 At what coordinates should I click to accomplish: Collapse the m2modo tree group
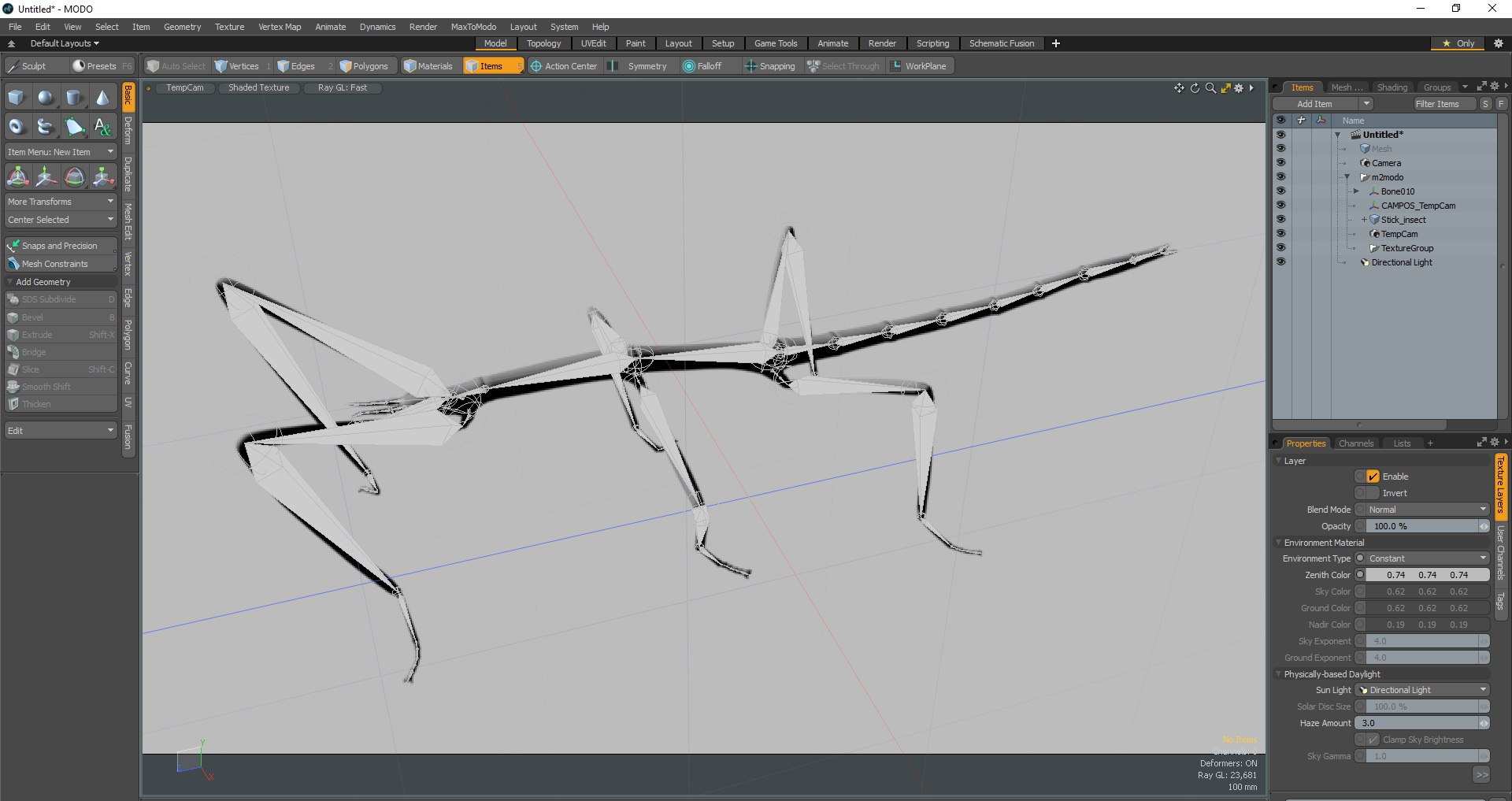click(1347, 177)
